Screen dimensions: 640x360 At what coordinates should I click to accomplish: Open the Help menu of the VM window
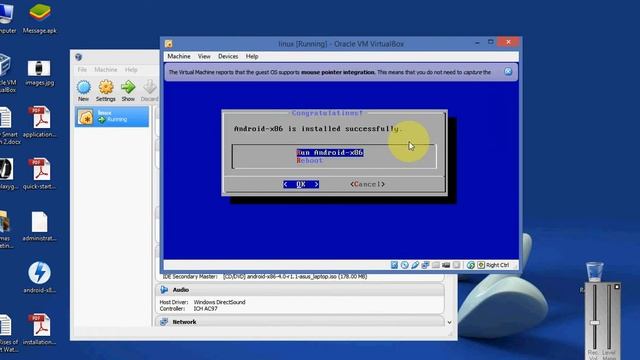click(x=252, y=56)
